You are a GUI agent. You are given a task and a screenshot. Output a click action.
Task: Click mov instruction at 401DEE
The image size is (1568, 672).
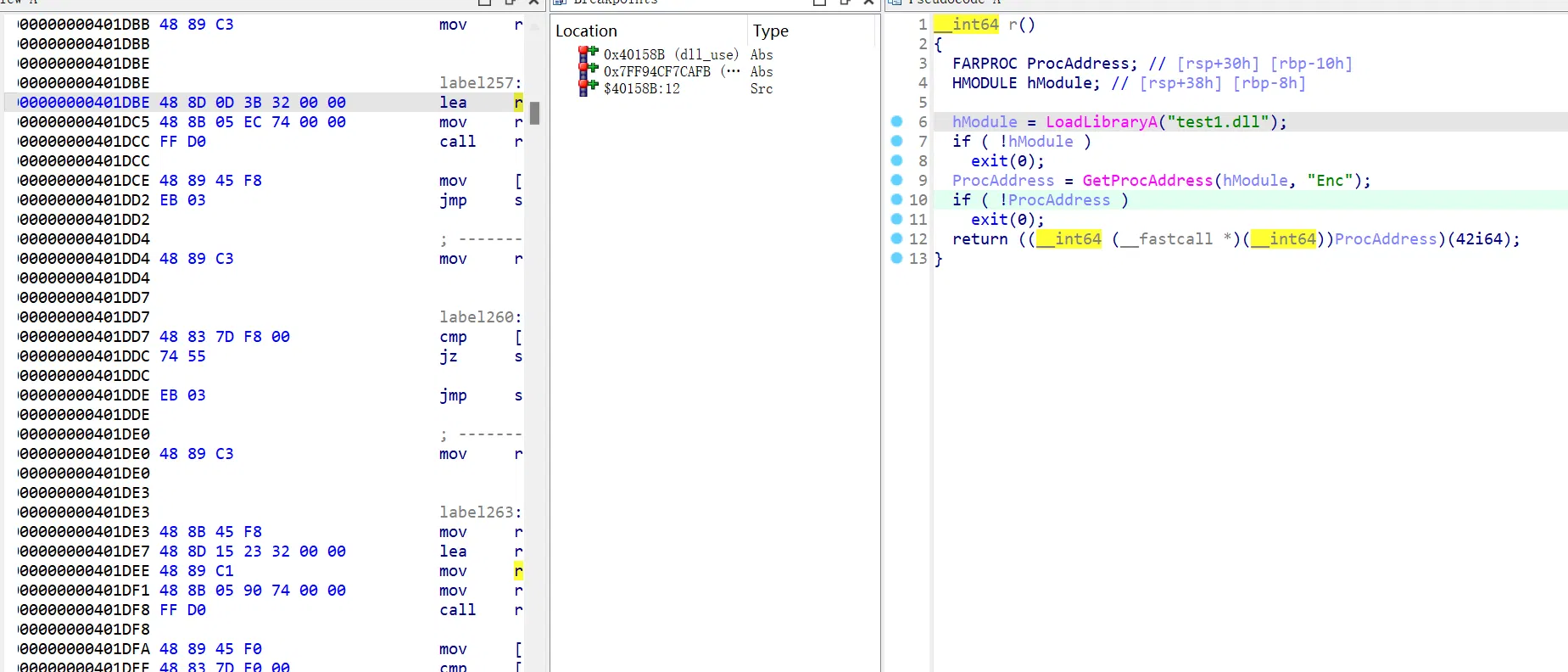453,571
